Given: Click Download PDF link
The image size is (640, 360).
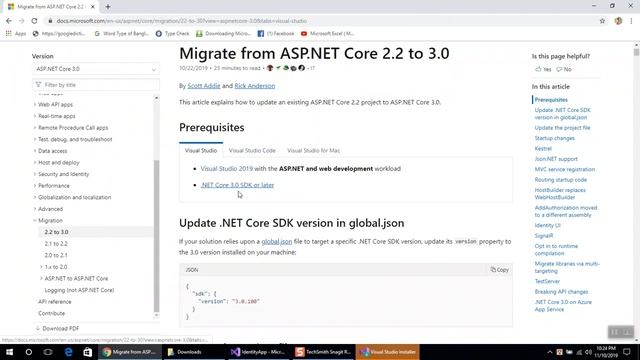Looking at the screenshot, I should (57, 328).
